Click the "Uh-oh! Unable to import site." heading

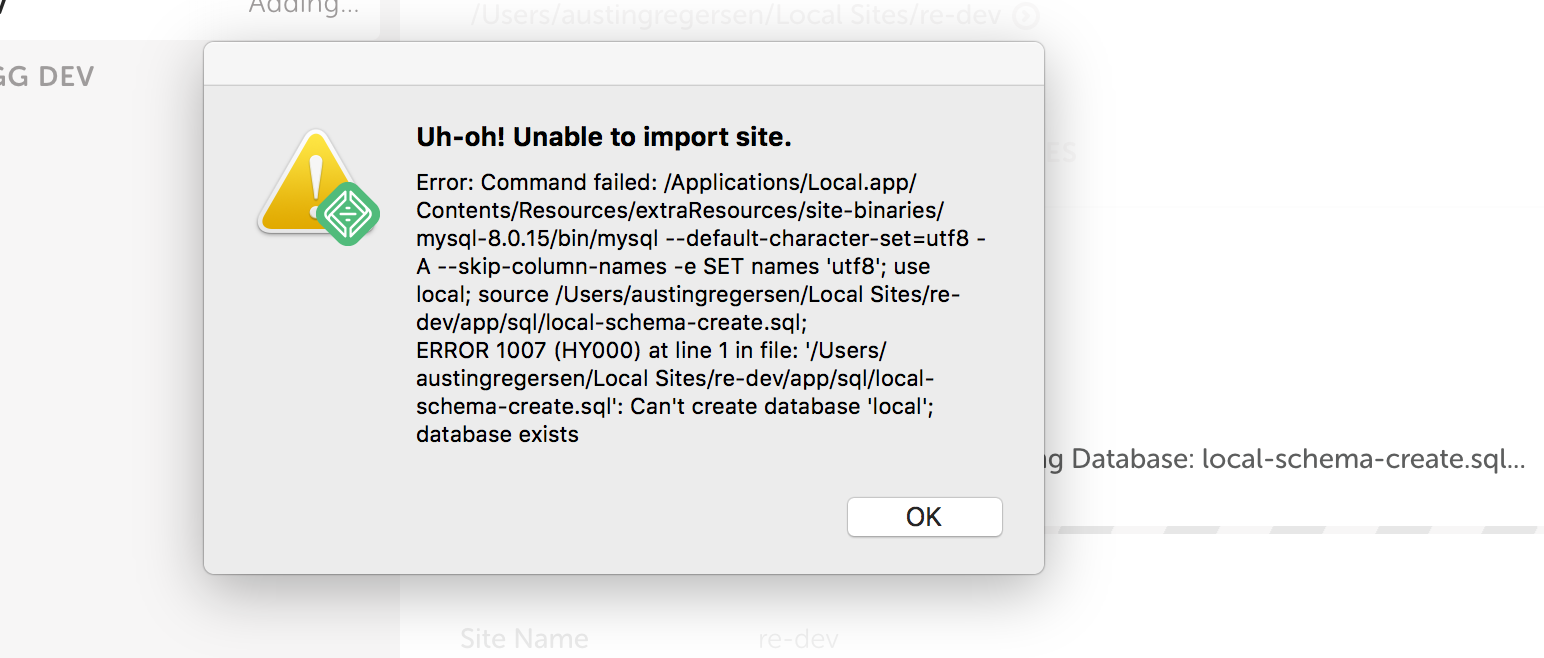click(x=604, y=138)
